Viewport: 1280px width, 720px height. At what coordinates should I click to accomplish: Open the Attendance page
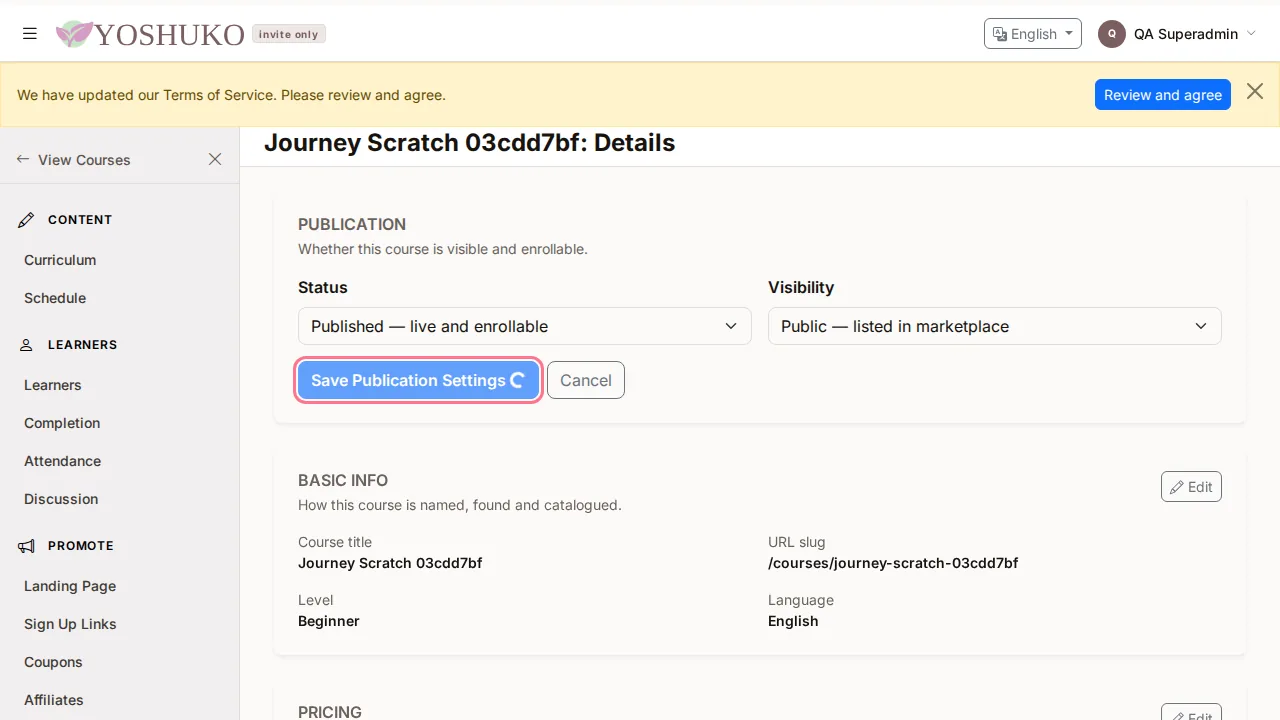(x=62, y=461)
